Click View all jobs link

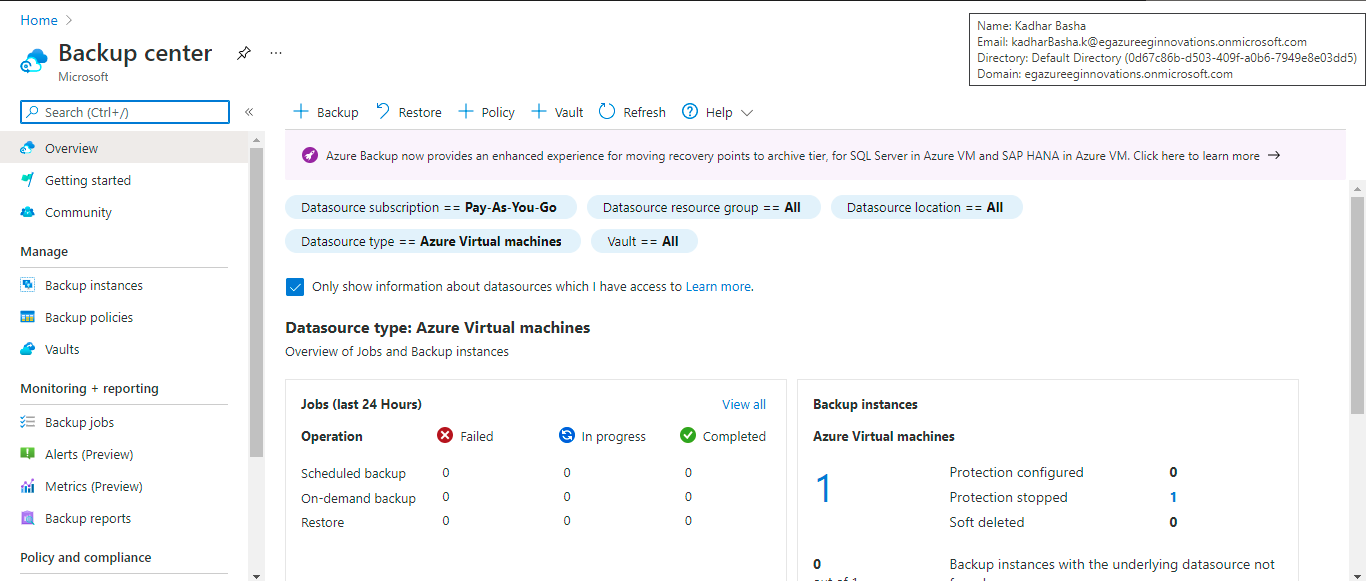(x=744, y=404)
